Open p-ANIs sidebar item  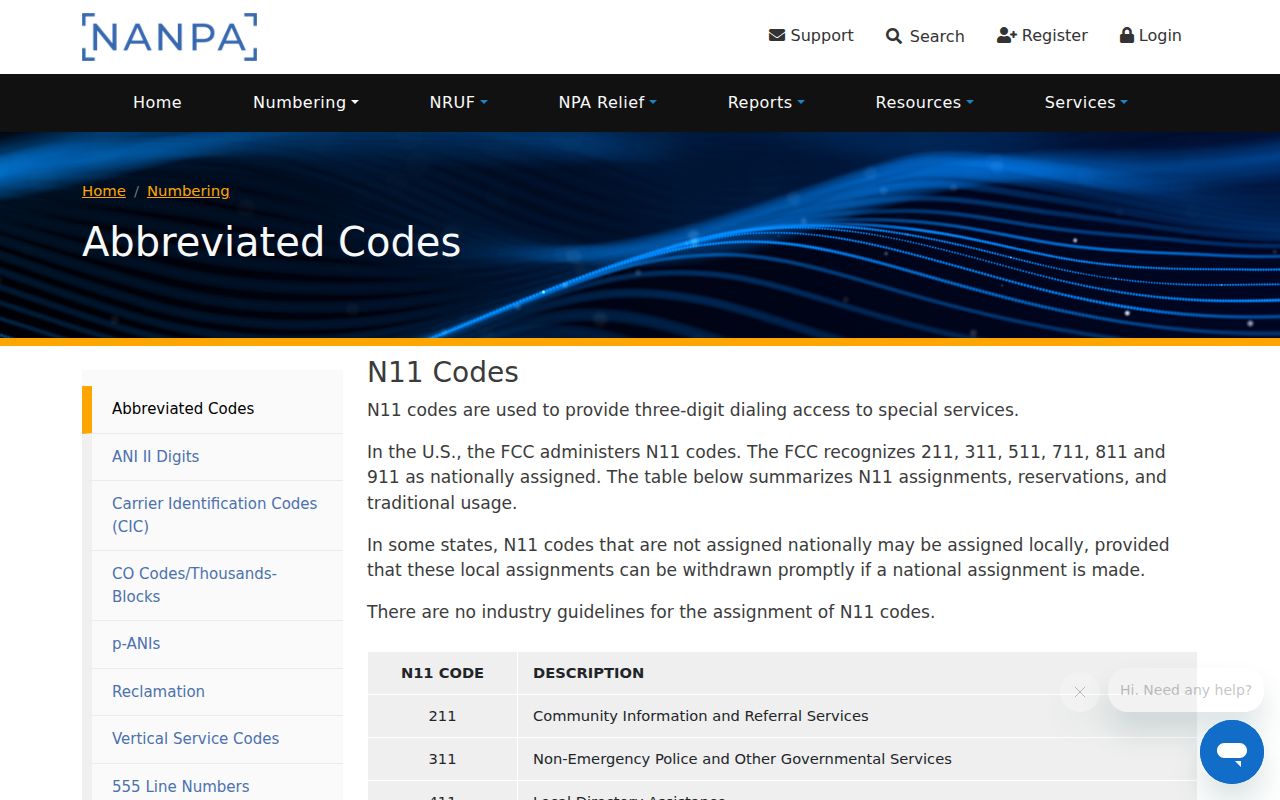coord(217,644)
